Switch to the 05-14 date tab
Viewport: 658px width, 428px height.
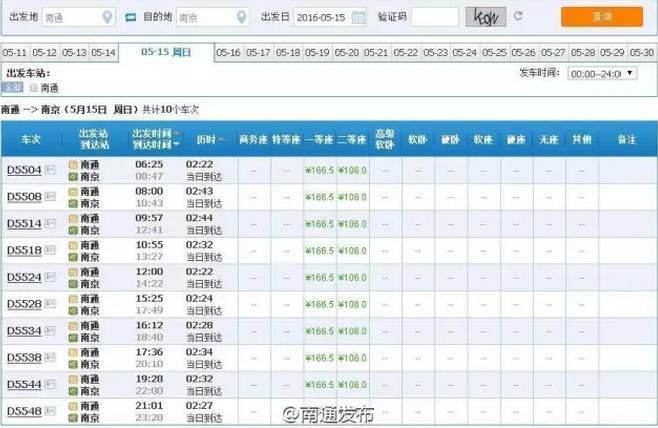click(104, 52)
